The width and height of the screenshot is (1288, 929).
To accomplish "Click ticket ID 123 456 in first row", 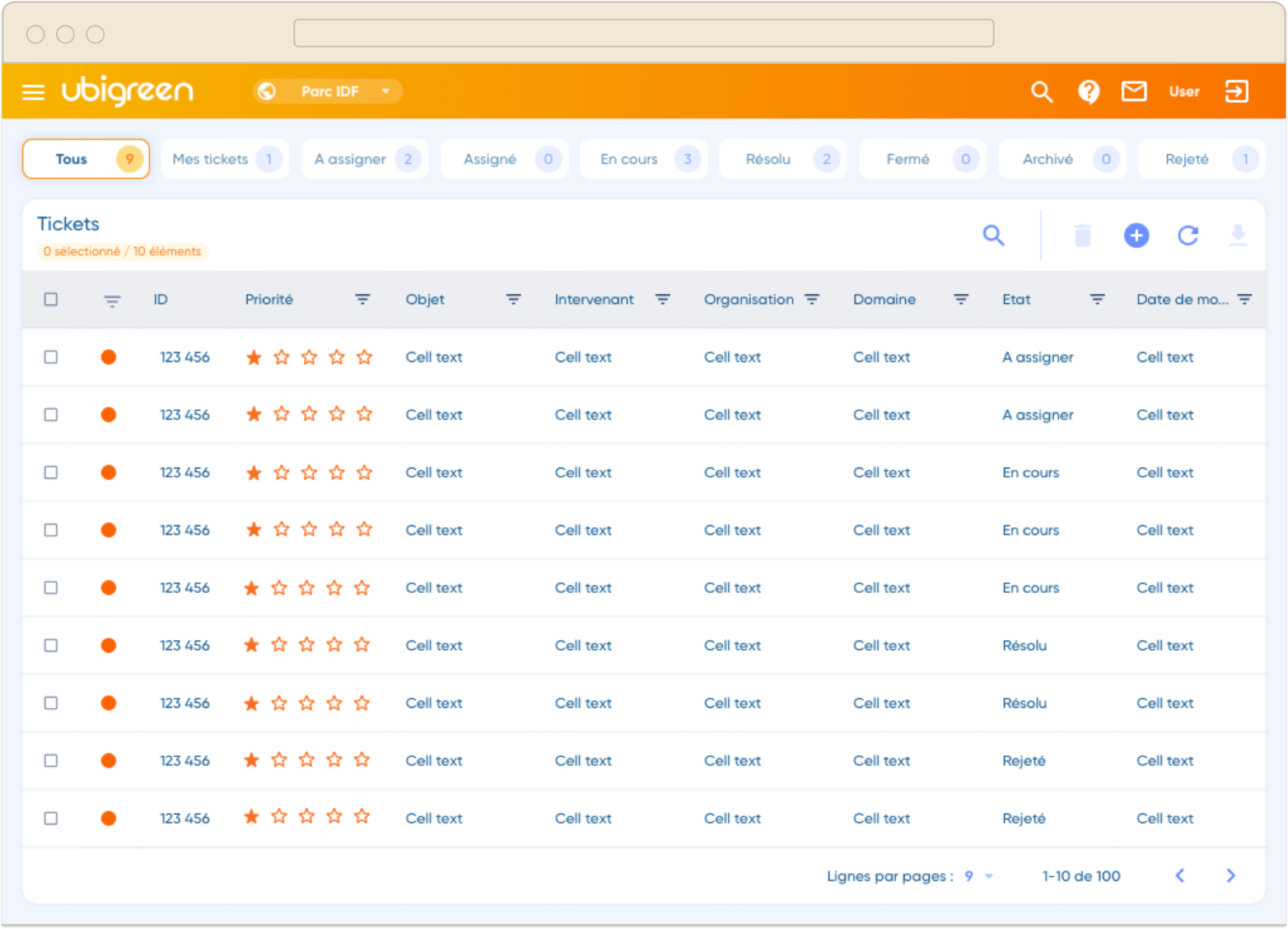I will pos(185,357).
